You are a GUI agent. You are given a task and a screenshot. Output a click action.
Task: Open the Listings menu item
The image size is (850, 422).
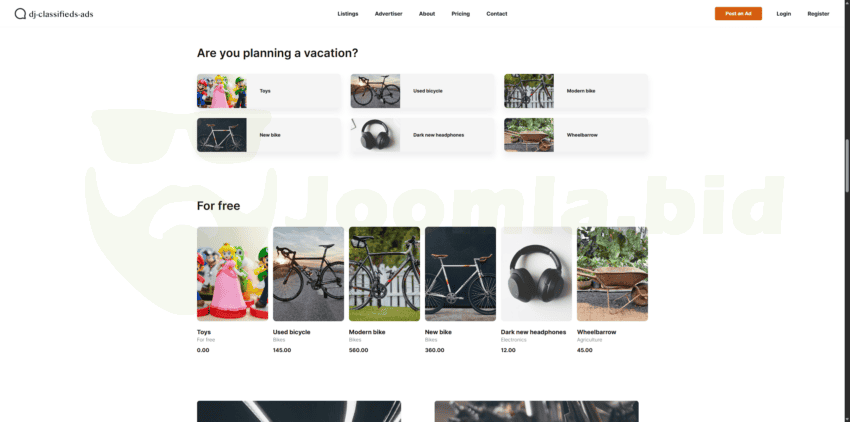tap(347, 14)
